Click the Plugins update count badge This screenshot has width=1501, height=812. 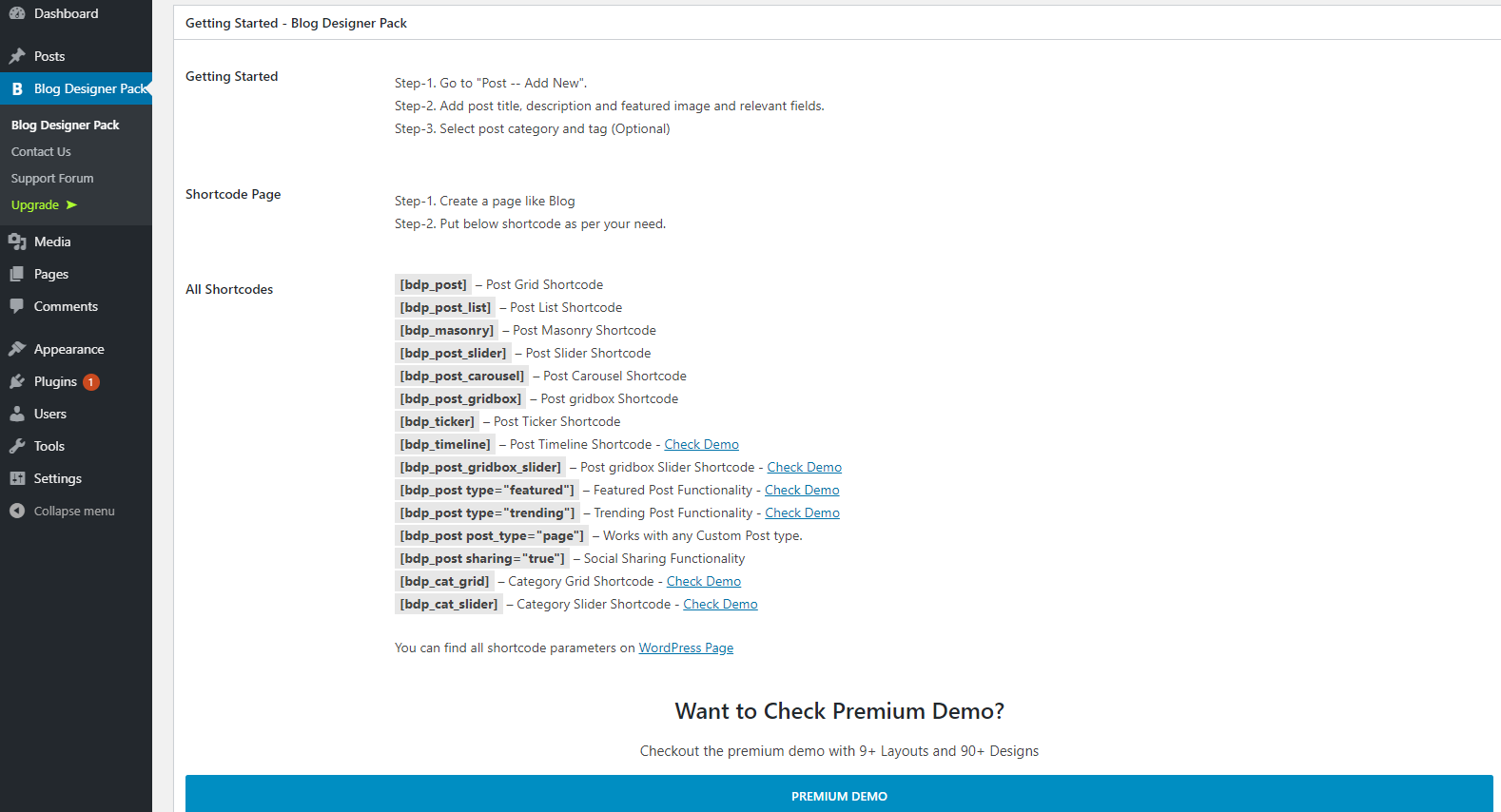(x=91, y=382)
